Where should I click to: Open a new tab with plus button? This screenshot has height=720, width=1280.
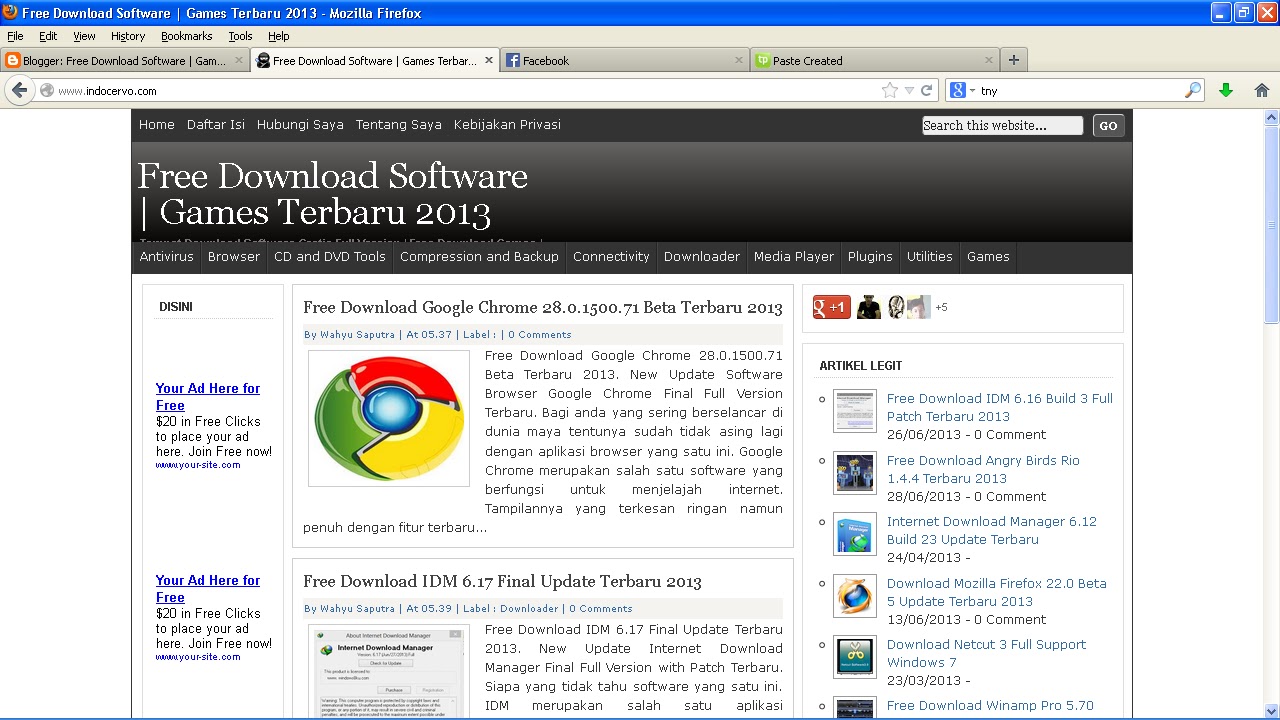point(1013,60)
